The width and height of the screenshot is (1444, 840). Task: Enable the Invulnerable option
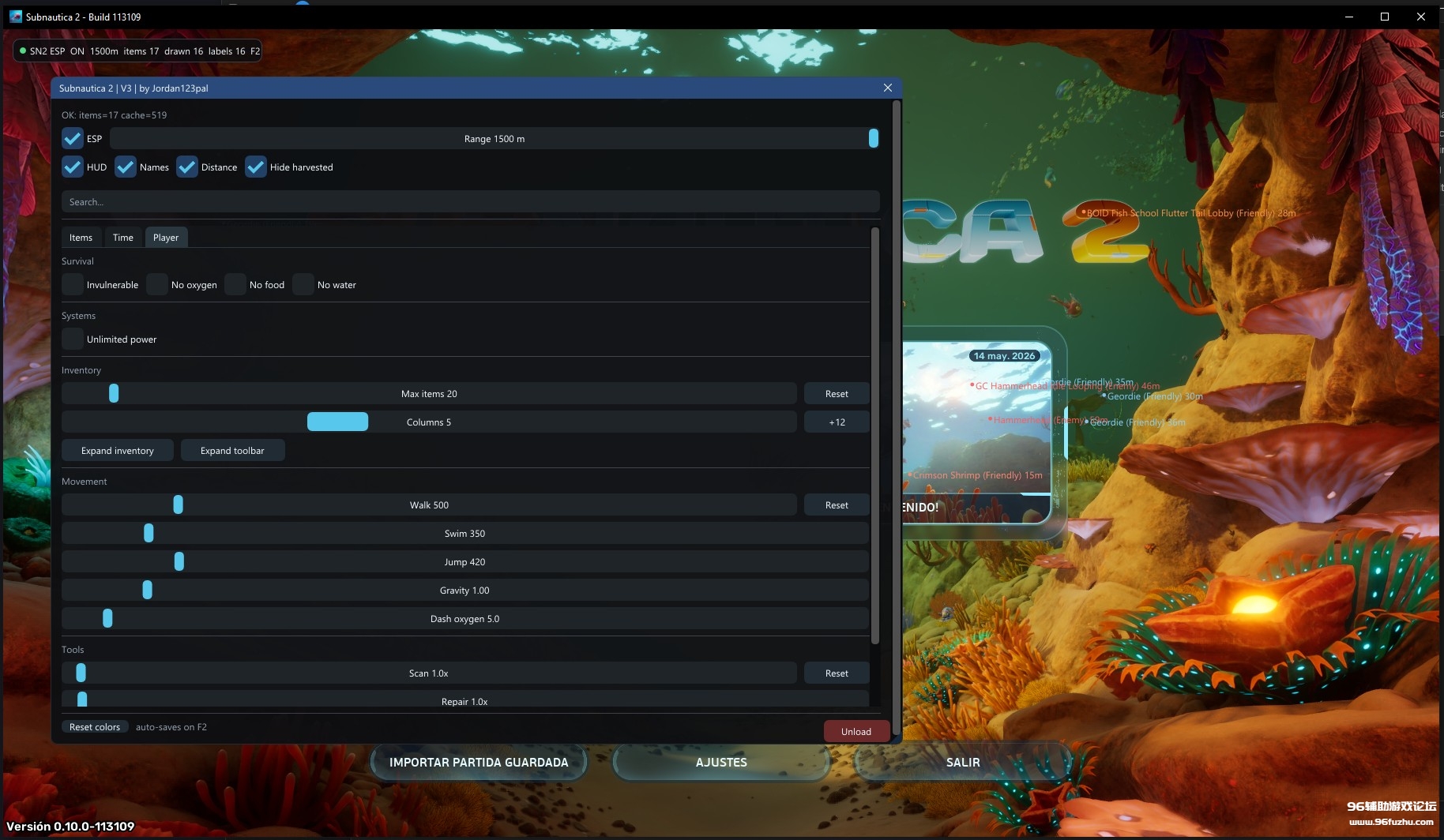(73, 285)
